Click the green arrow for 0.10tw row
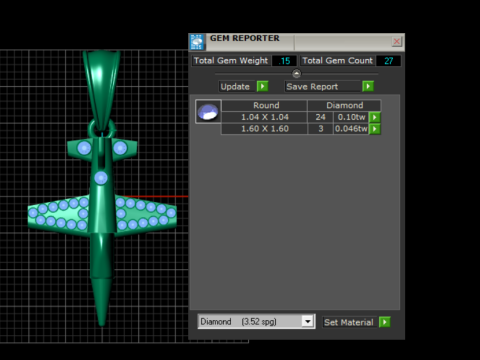The width and height of the screenshot is (480, 360). [x=375, y=117]
